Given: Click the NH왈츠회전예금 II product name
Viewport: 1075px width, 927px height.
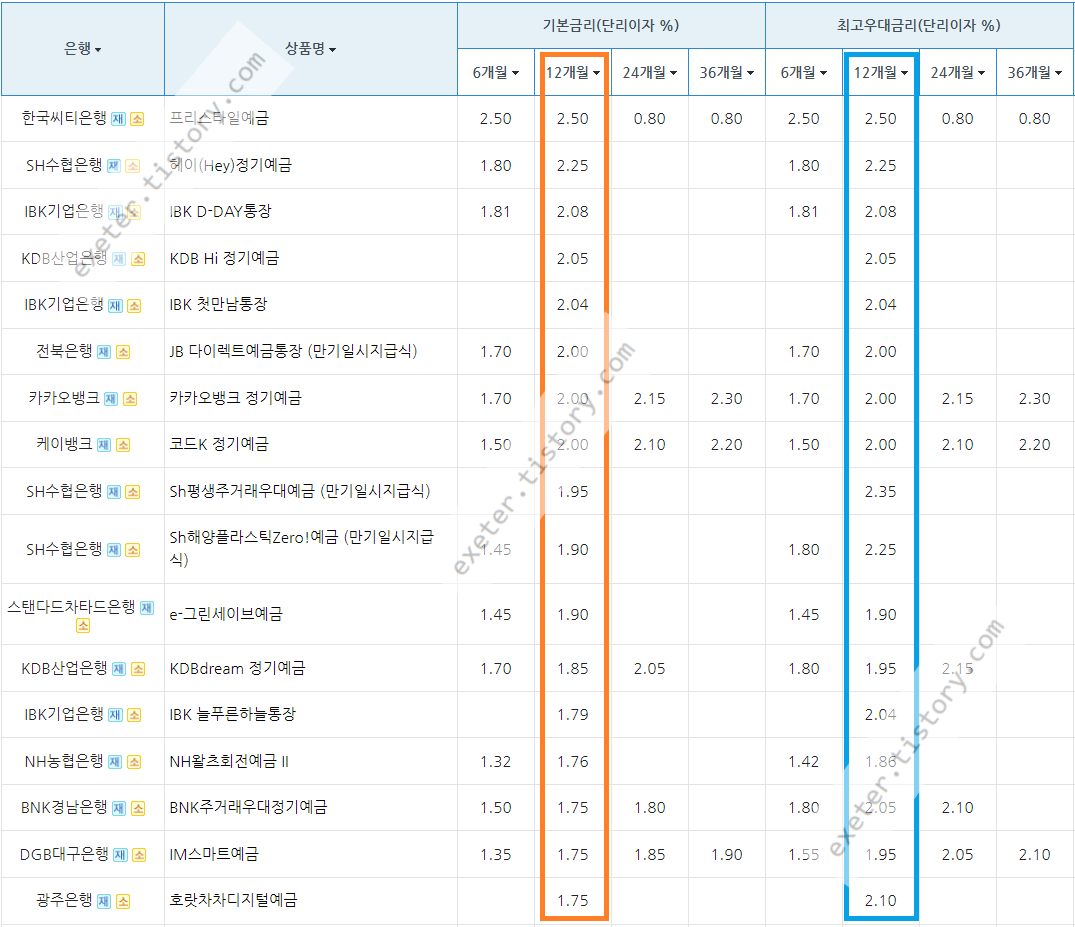Looking at the screenshot, I should (229, 761).
